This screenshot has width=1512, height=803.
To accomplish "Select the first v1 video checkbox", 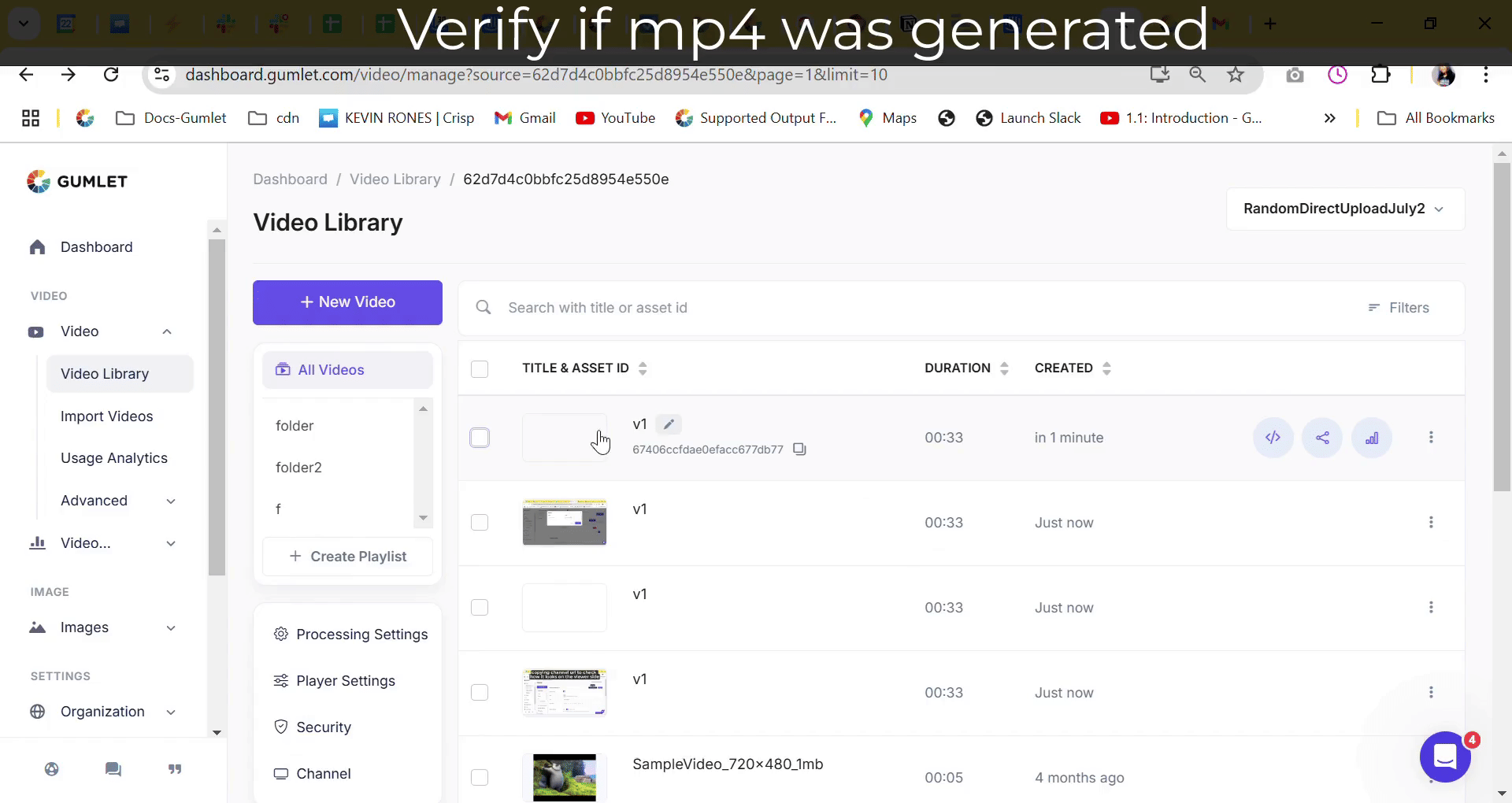I will (480, 438).
